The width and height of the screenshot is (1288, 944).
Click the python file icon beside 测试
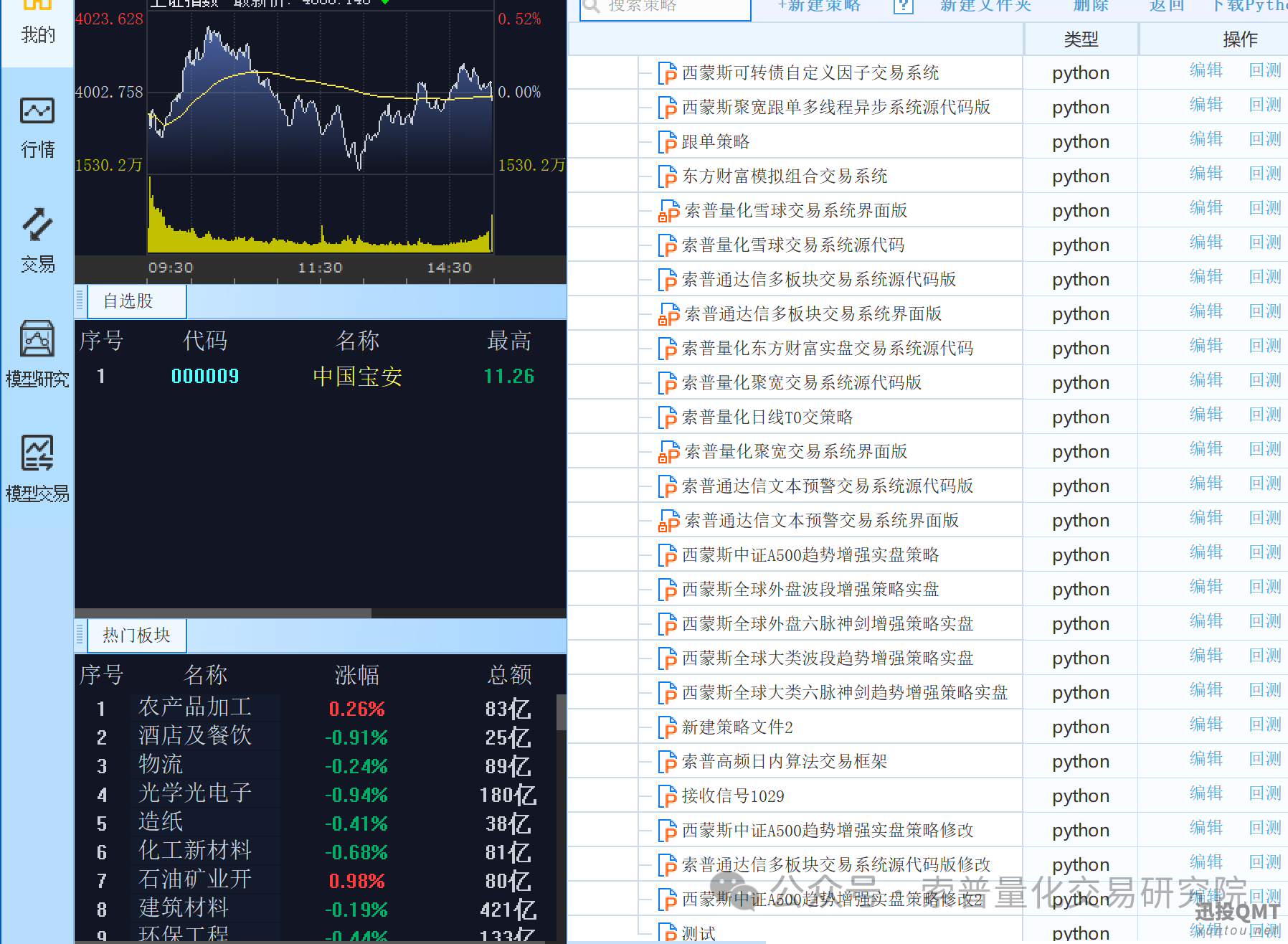pos(667,933)
